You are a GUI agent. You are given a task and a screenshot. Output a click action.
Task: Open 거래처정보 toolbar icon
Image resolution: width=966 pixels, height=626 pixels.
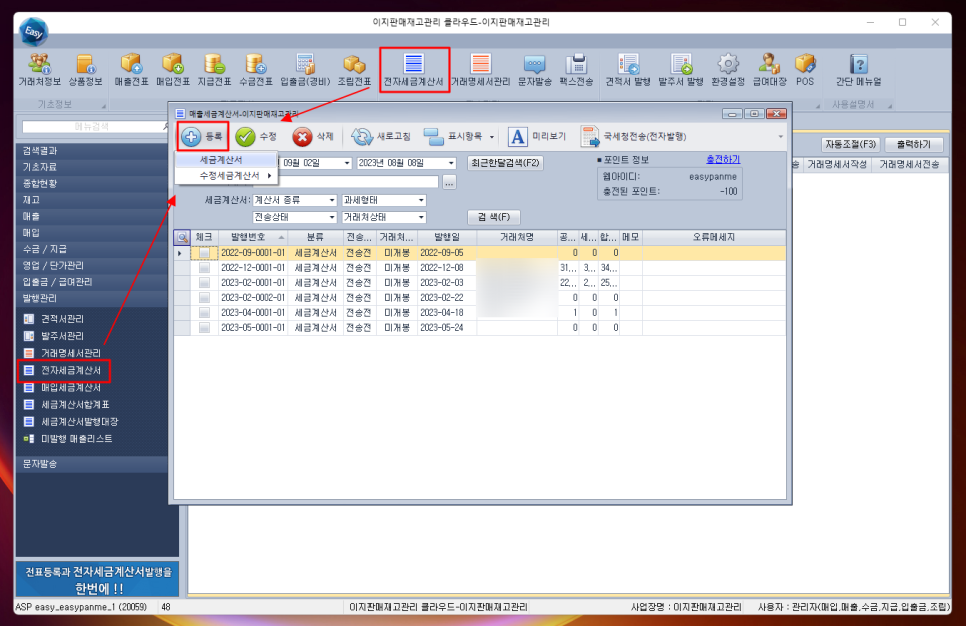click(x=39, y=70)
